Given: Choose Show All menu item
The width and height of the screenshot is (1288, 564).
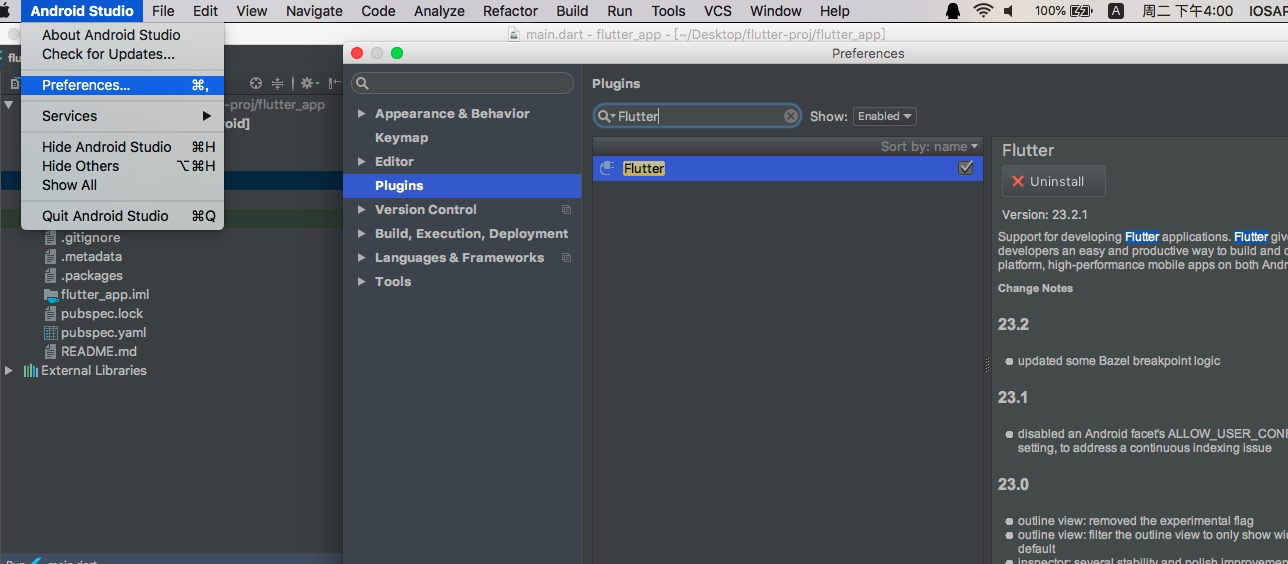Looking at the screenshot, I should pos(122,185).
